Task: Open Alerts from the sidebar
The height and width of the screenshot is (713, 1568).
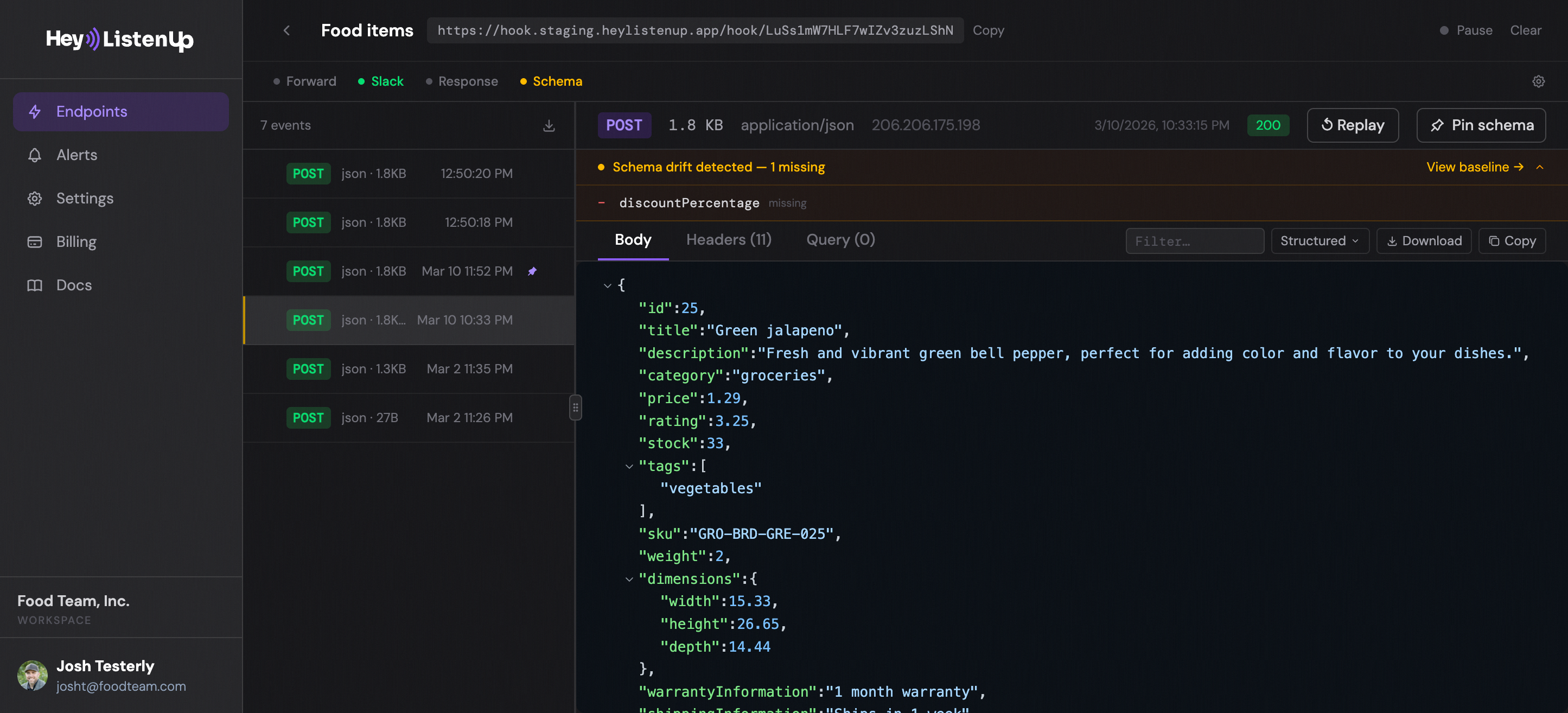Action: pyautogui.click(x=77, y=155)
